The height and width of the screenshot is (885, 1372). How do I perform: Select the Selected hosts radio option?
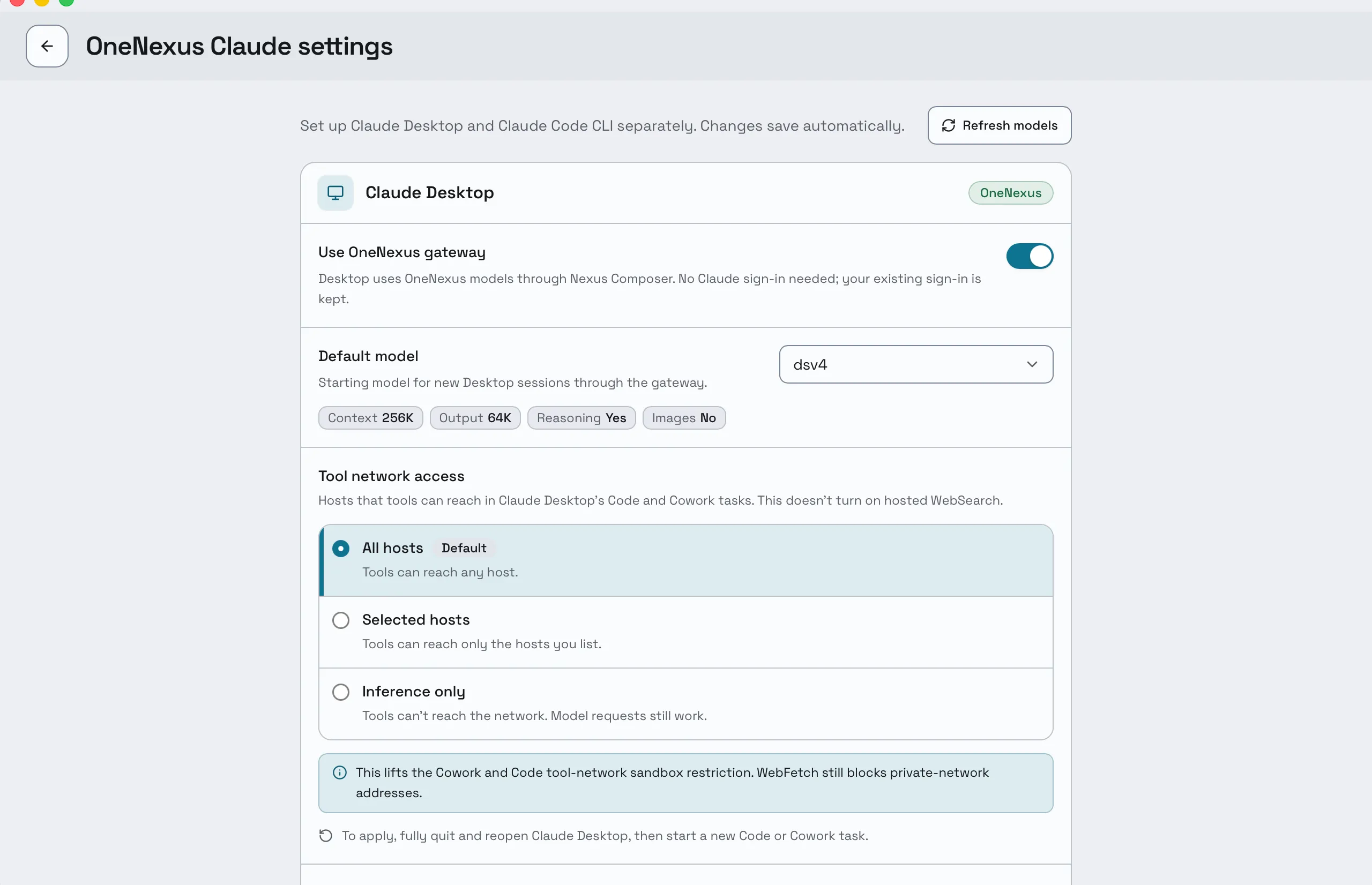341,620
